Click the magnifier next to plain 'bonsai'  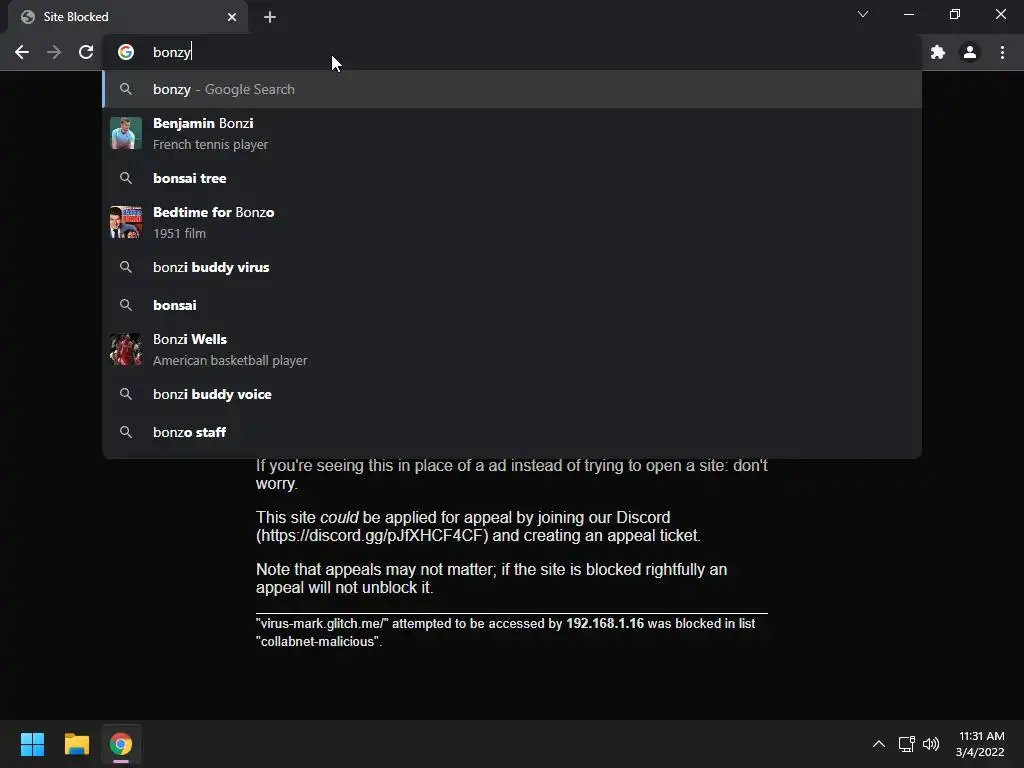[126, 305]
